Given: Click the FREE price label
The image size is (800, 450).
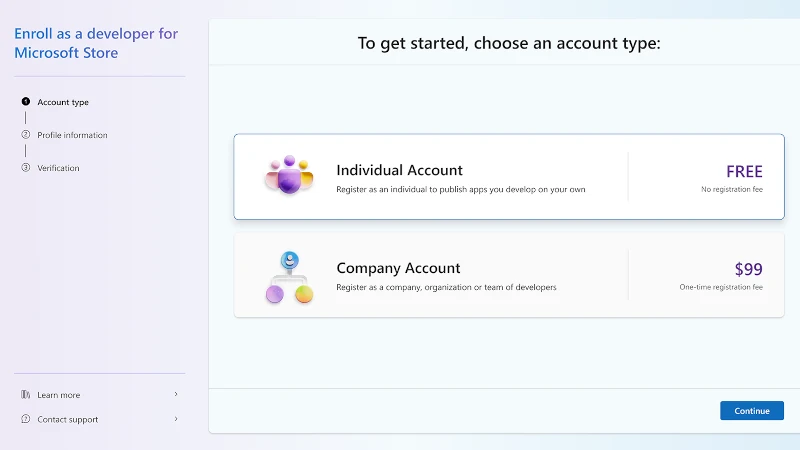Looking at the screenshot, I should pos(744,171).
